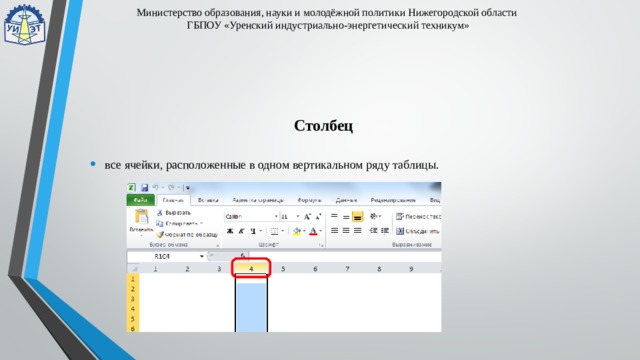Center text horizontally icon
640x360 pixels.
pos(346,231)
